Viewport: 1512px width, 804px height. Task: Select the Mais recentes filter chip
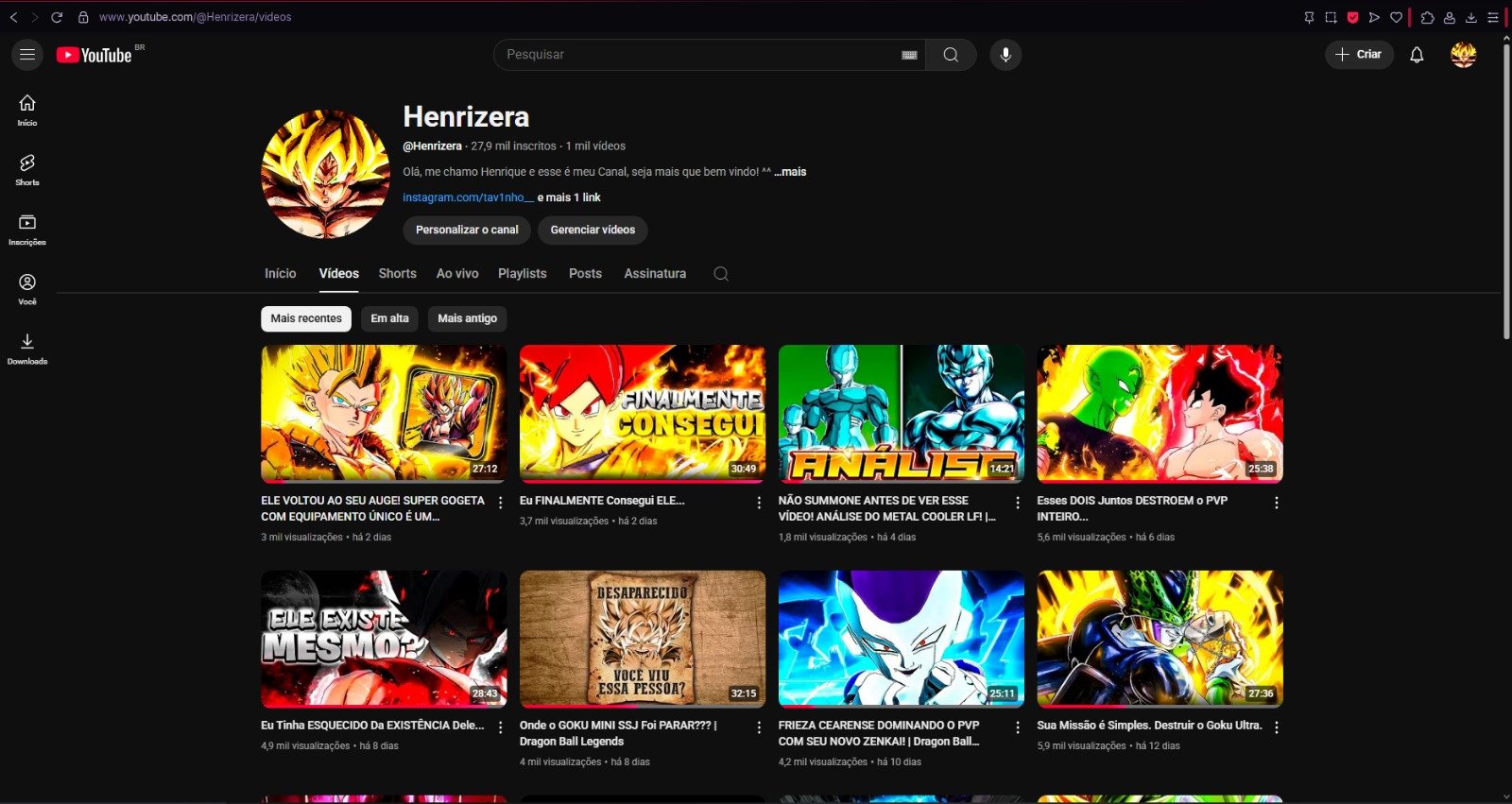(306, 318)
